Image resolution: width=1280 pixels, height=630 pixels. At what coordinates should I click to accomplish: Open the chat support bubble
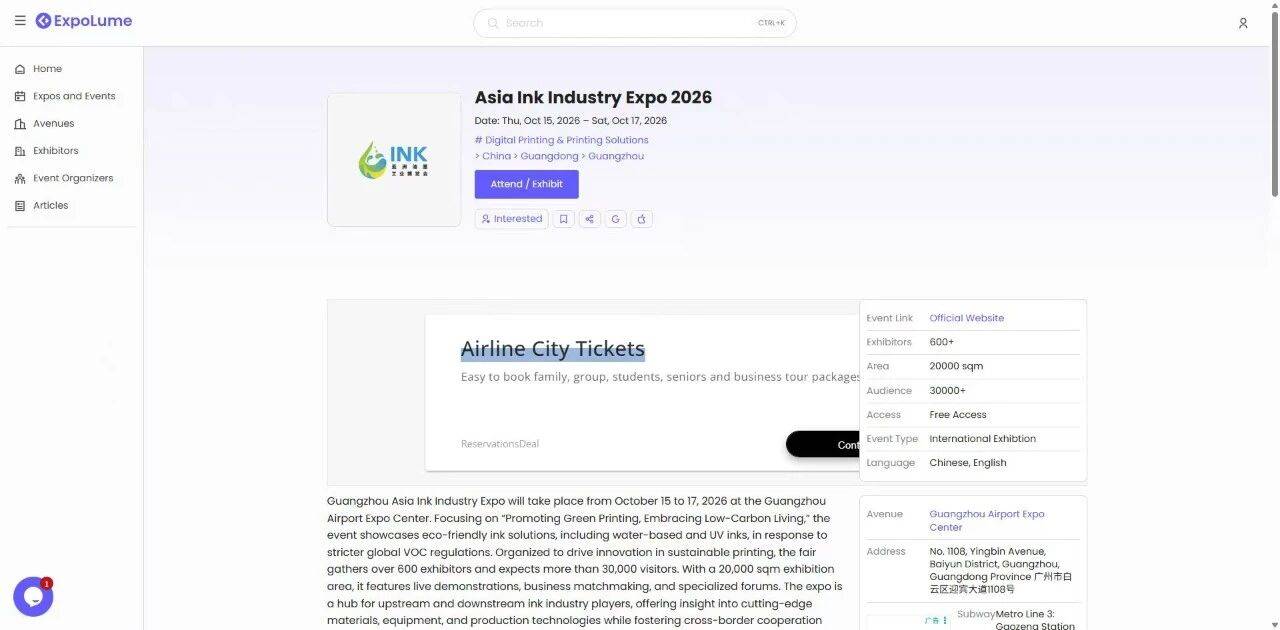pyautogui.click(x=33, y=597)
